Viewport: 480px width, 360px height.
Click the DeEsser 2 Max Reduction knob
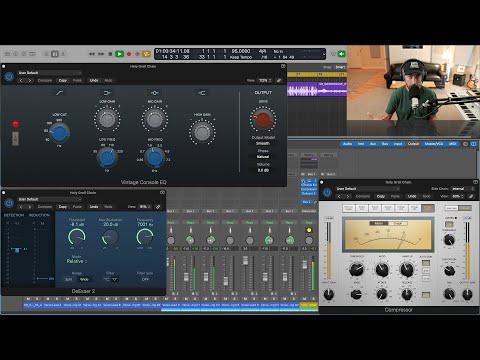110,237
